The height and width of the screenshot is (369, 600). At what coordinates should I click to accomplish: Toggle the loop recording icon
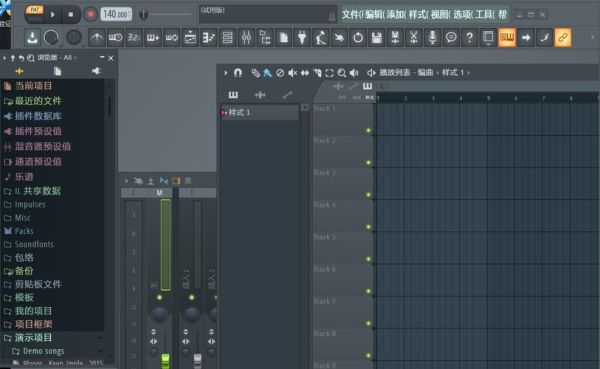click(x=171, y=38)
